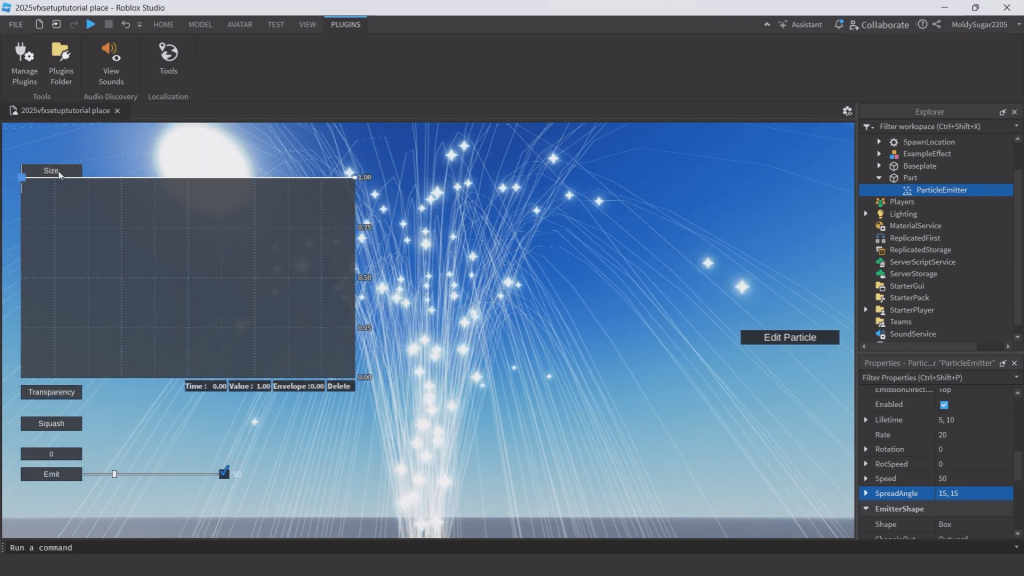Switch to the VIEW tab

(x=307, y=24)
